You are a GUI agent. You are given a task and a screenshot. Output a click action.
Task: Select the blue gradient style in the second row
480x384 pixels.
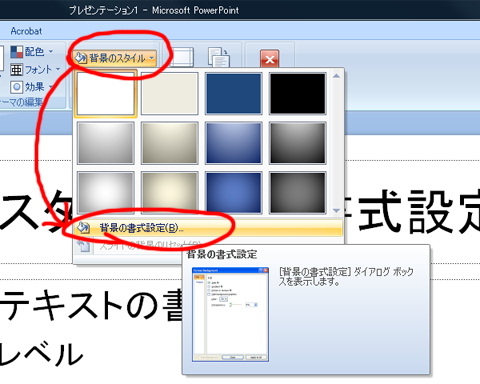[233, 143]
